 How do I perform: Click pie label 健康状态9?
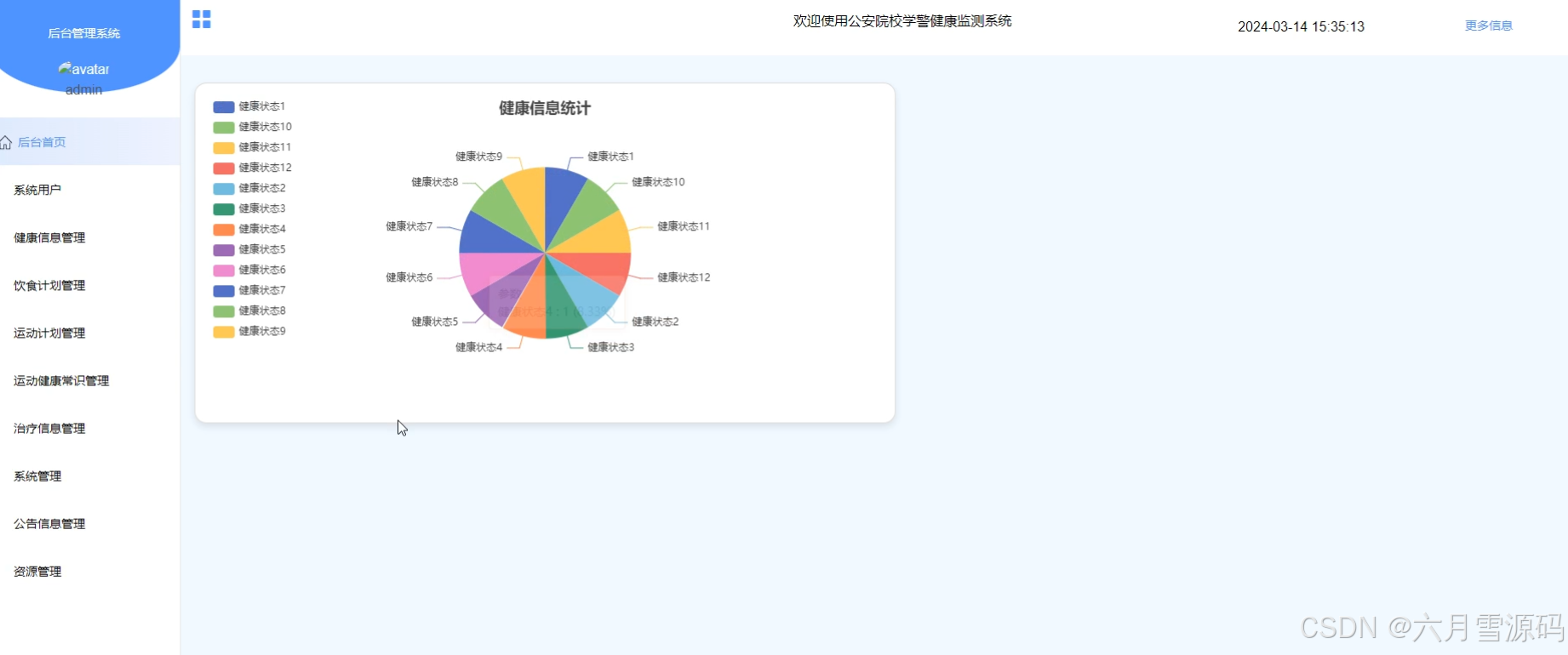coord(478,157)
